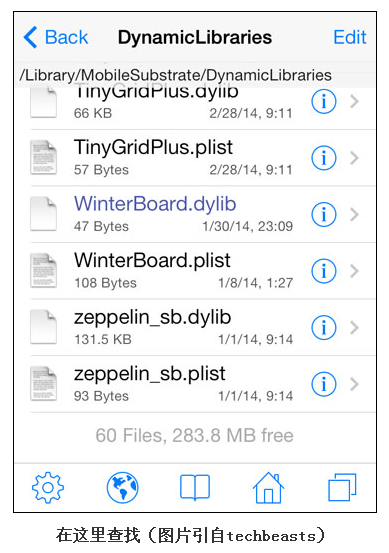Show info for zeppelin_sb.plist
This screenshot has height=553, width=389.
(x=324, y=384)
